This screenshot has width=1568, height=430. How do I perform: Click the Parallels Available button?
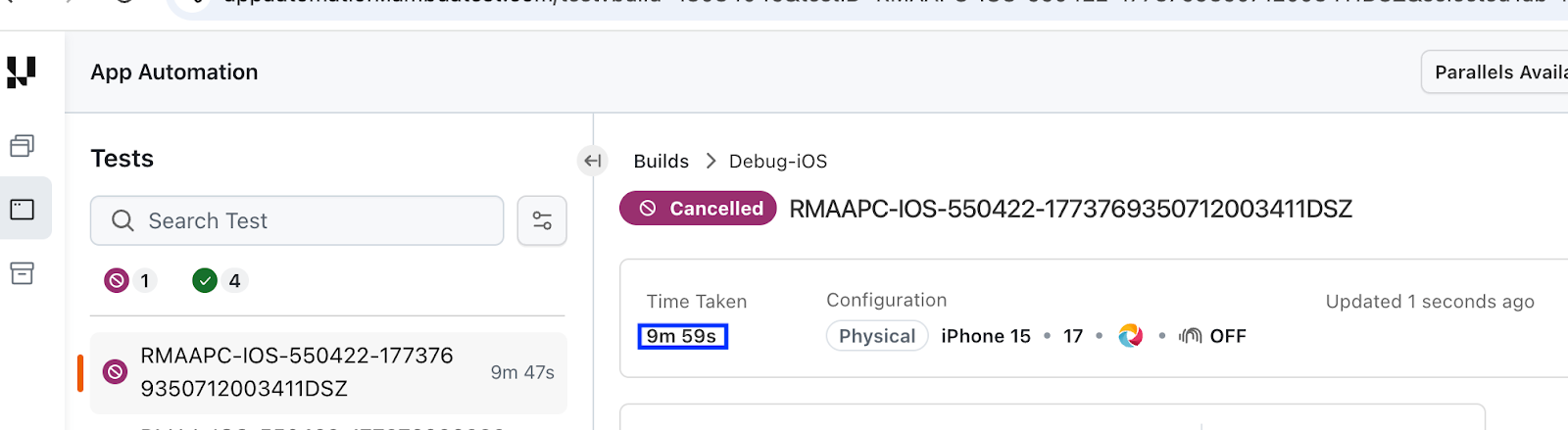pyautogui.click(x=1497, y=72)
